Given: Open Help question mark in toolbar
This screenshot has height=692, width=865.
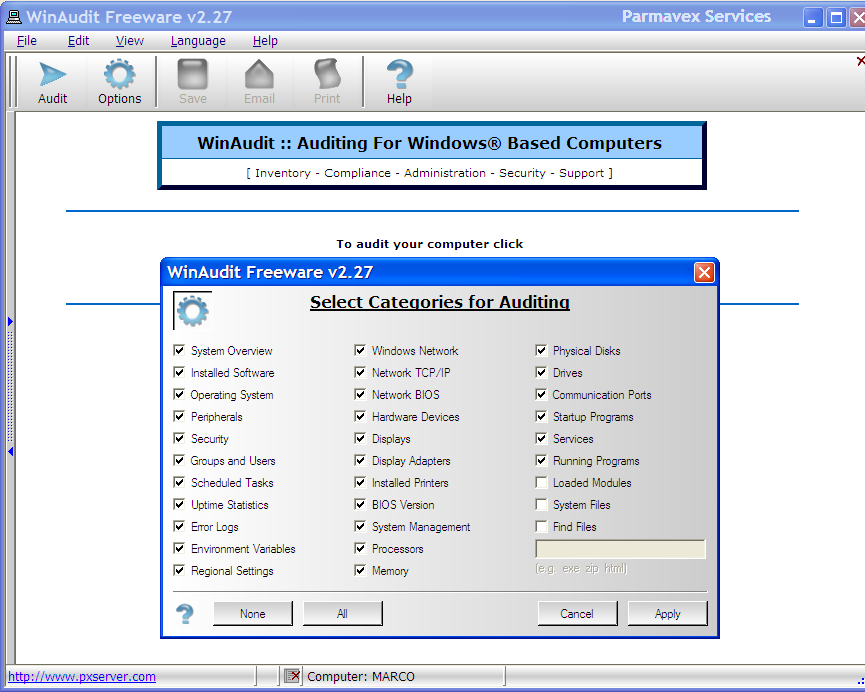Looking at the screenshot, I should 399,83.
